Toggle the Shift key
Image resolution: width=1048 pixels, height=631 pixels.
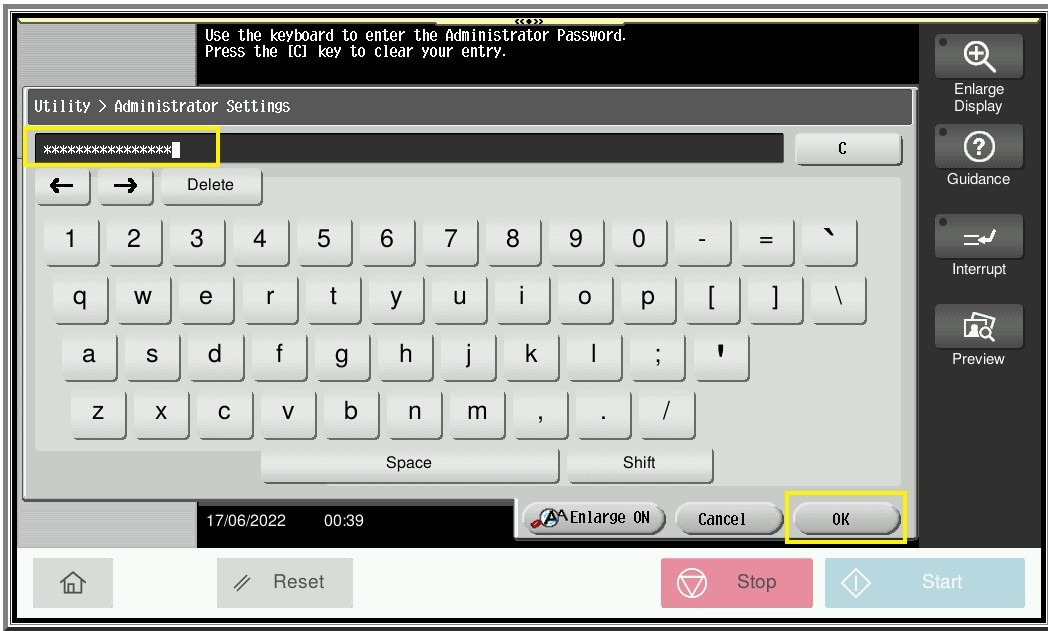pyautogui.click(x=639, y=463)
